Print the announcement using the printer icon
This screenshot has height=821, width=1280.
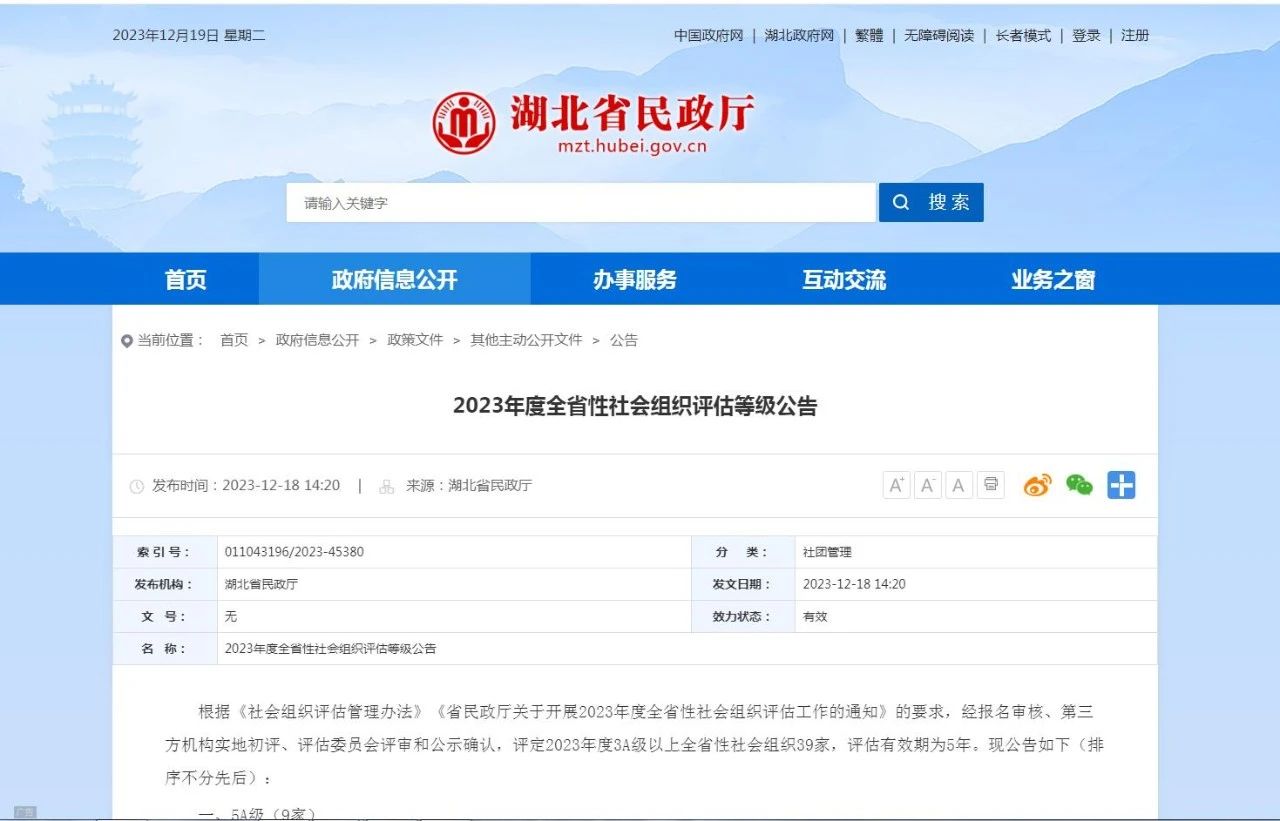point(990,486)
